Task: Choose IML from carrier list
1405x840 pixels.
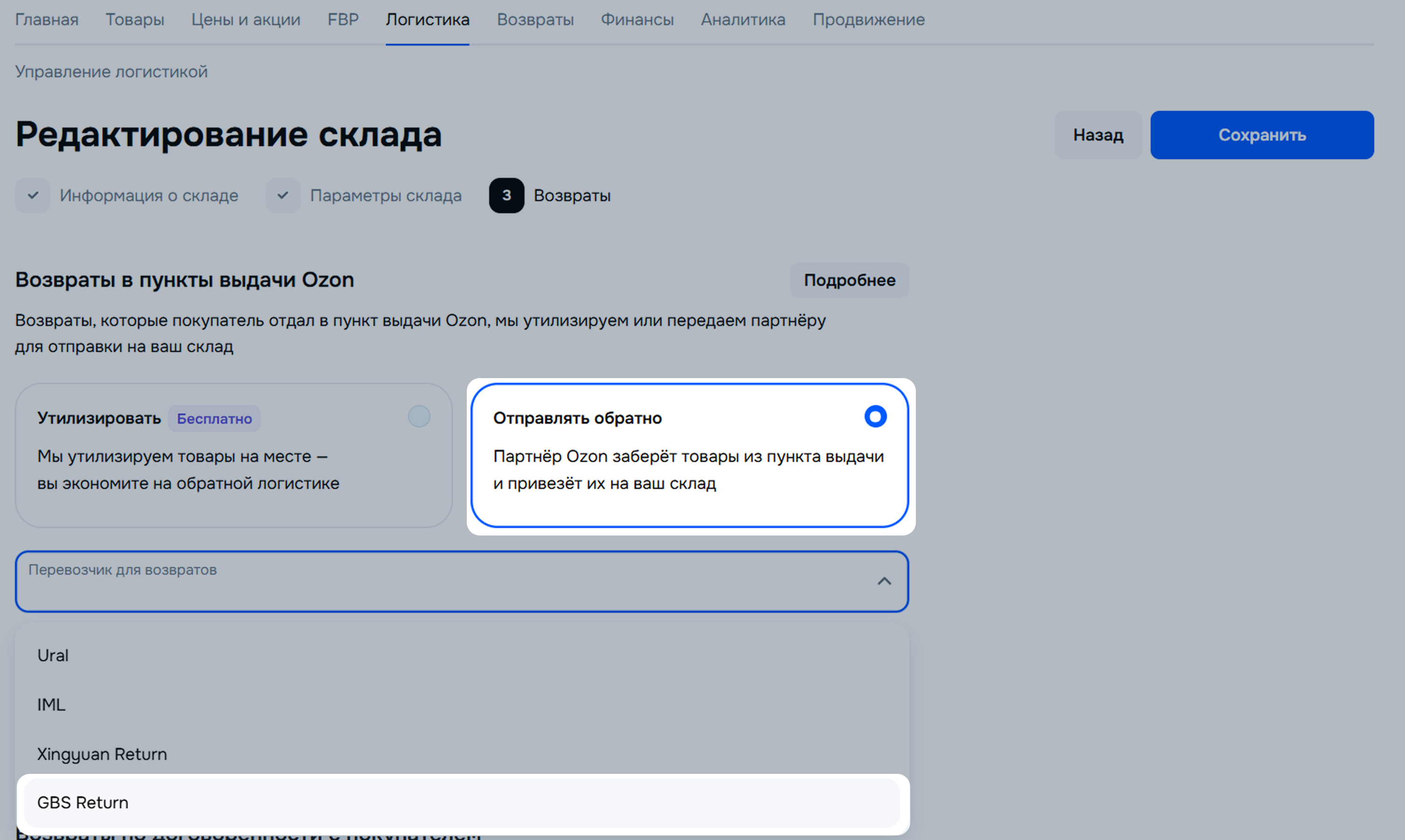Action: tap(52, 705)
